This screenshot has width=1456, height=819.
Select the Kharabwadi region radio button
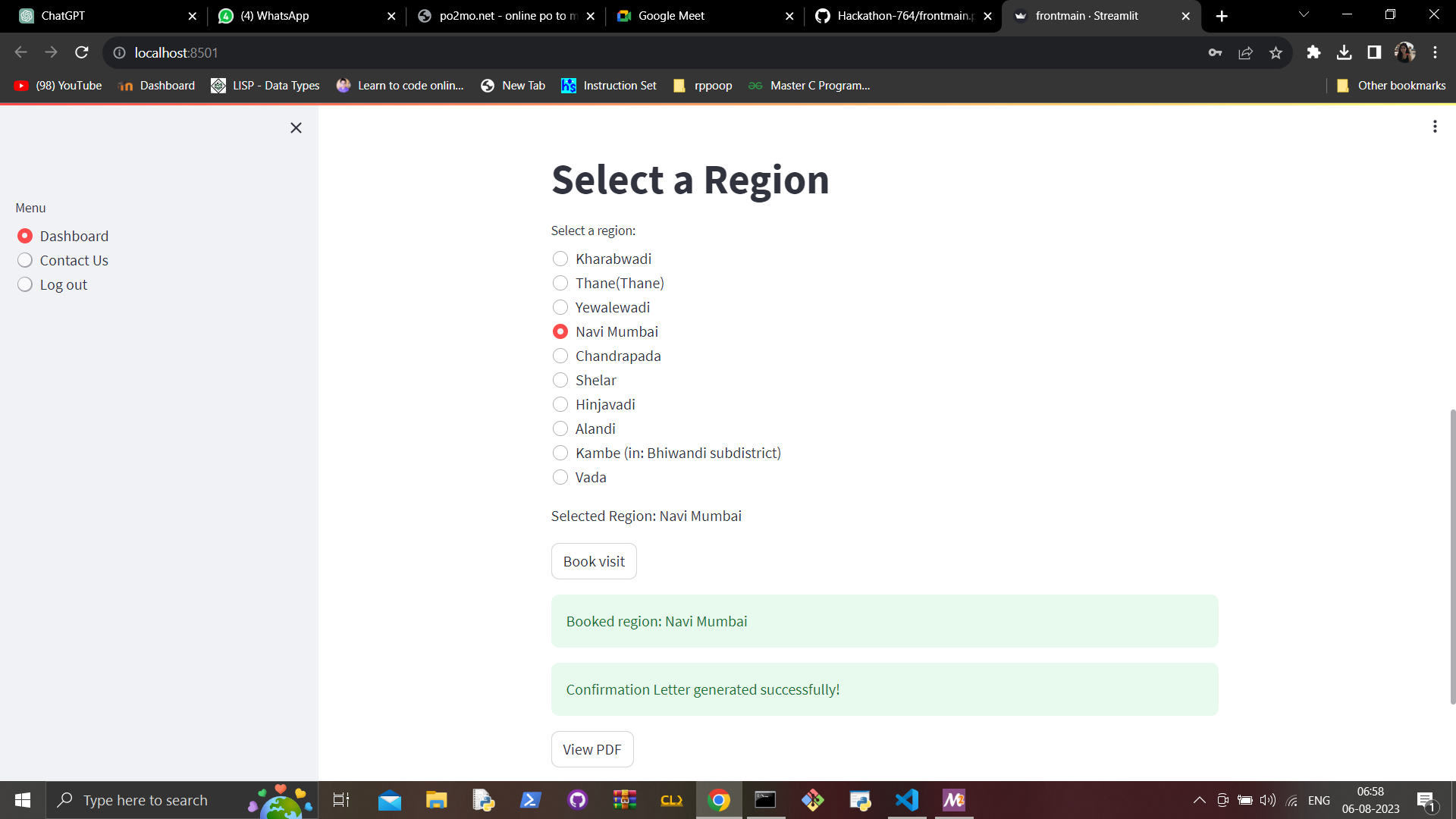(560, 259)
